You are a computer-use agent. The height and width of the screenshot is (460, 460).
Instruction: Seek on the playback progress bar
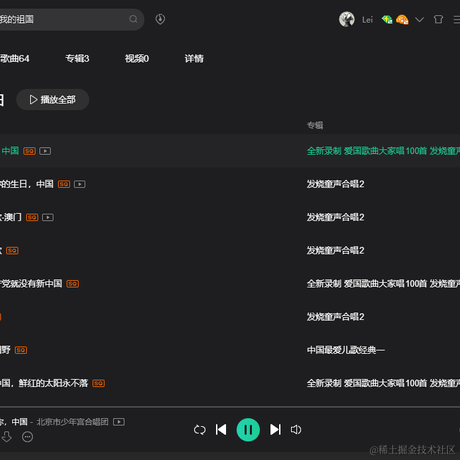[x=230, y=407]
